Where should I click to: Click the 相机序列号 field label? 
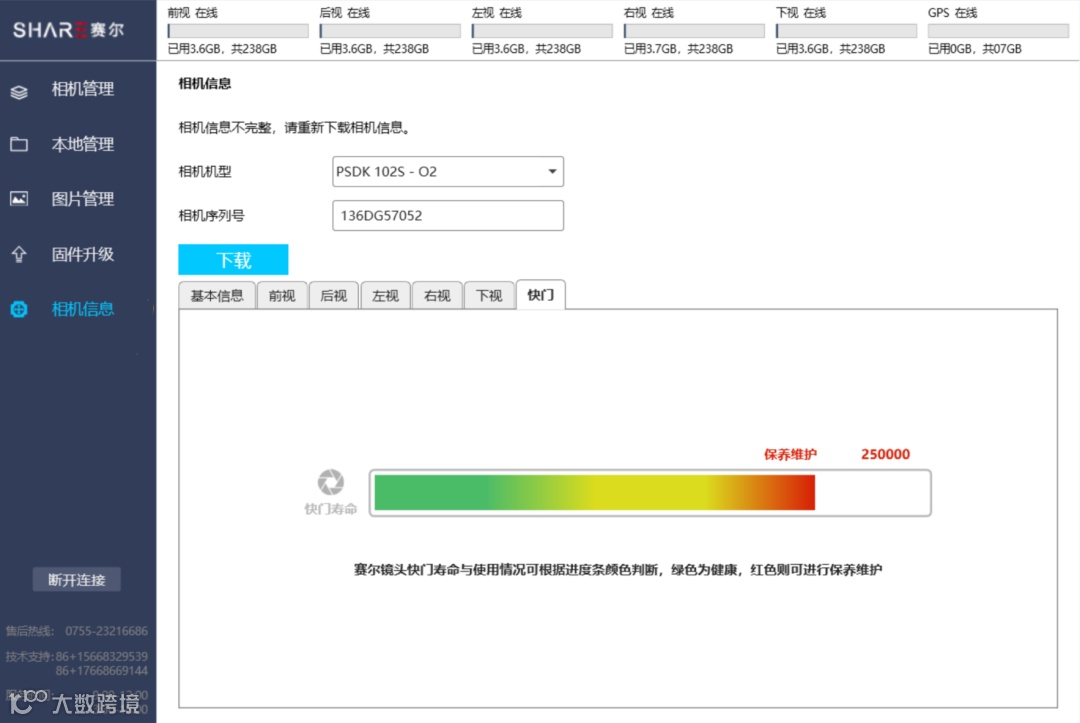click(x=211, y=216)
